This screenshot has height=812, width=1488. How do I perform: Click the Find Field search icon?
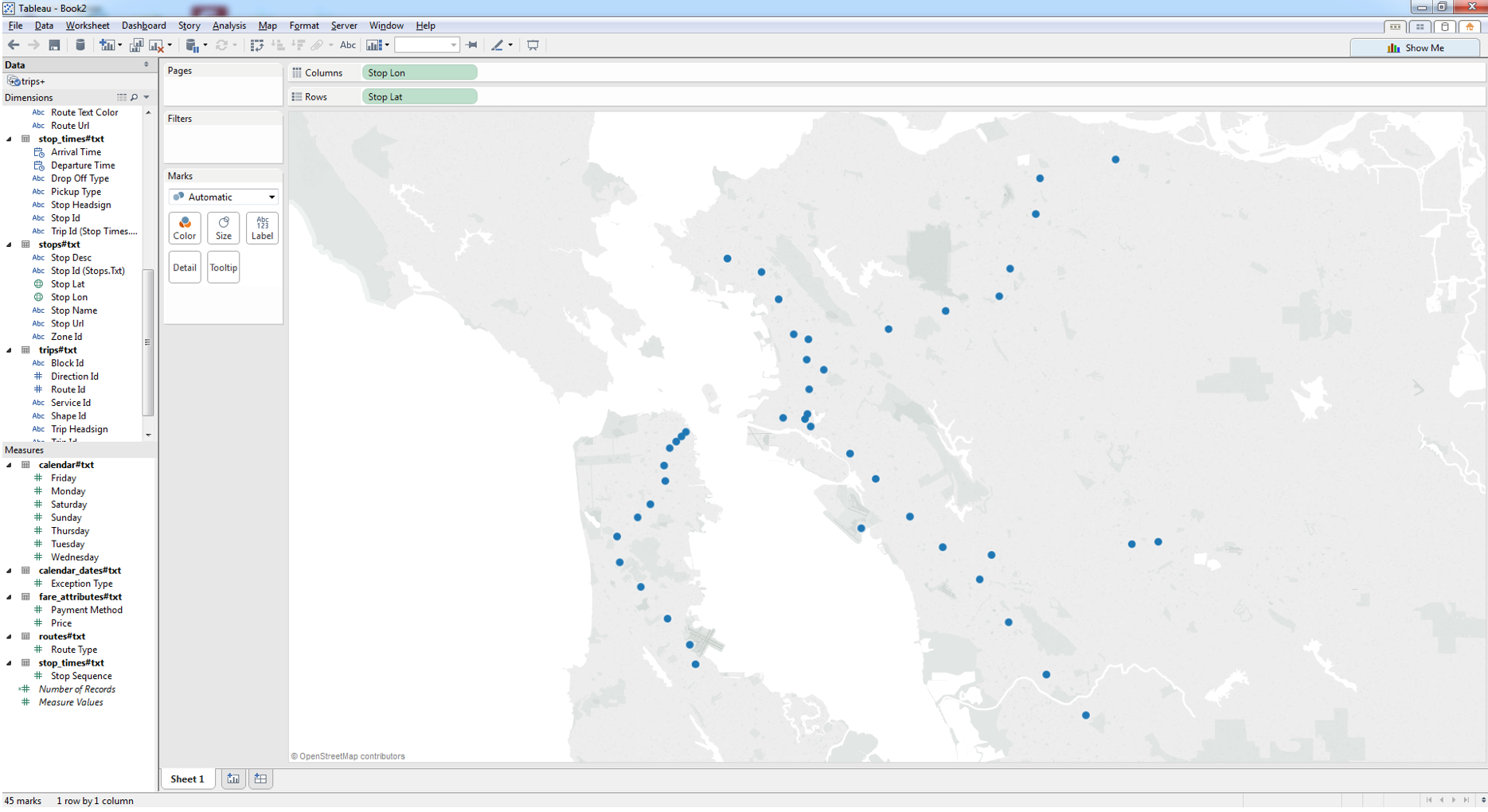[134, 97]
